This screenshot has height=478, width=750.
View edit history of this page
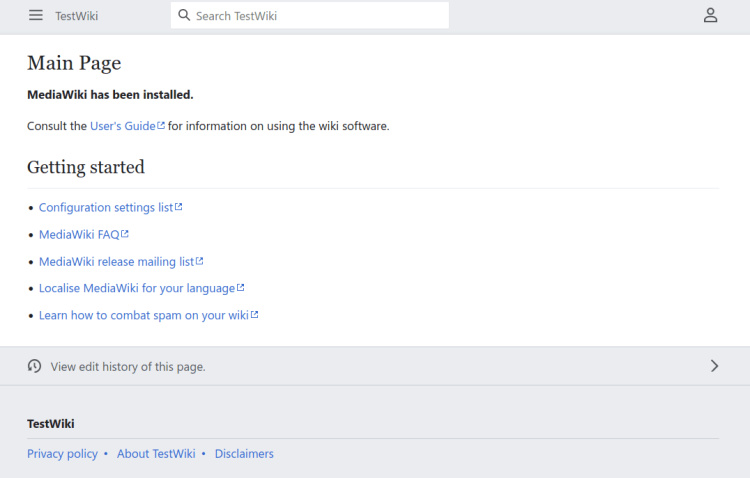(128, 367)
